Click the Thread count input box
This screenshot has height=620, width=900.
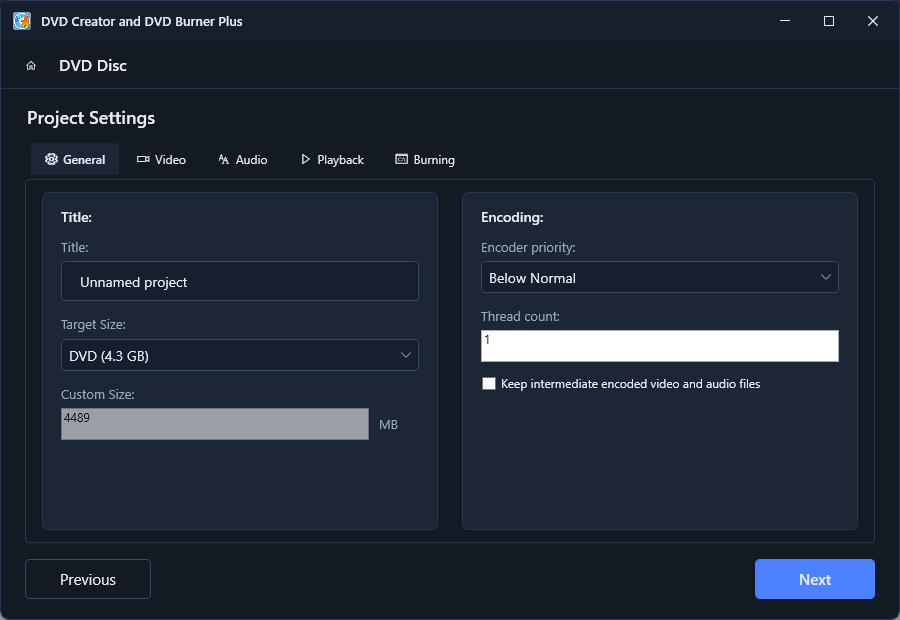point(660,346)
